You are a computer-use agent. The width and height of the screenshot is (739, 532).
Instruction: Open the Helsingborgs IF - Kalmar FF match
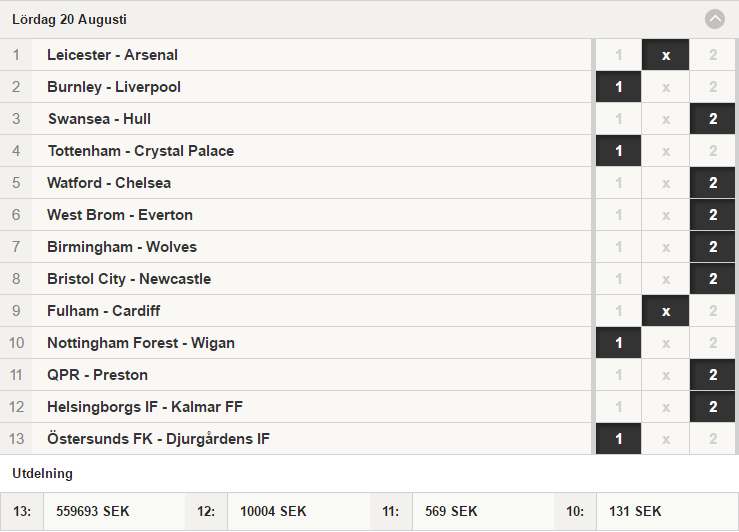(296, 407)
